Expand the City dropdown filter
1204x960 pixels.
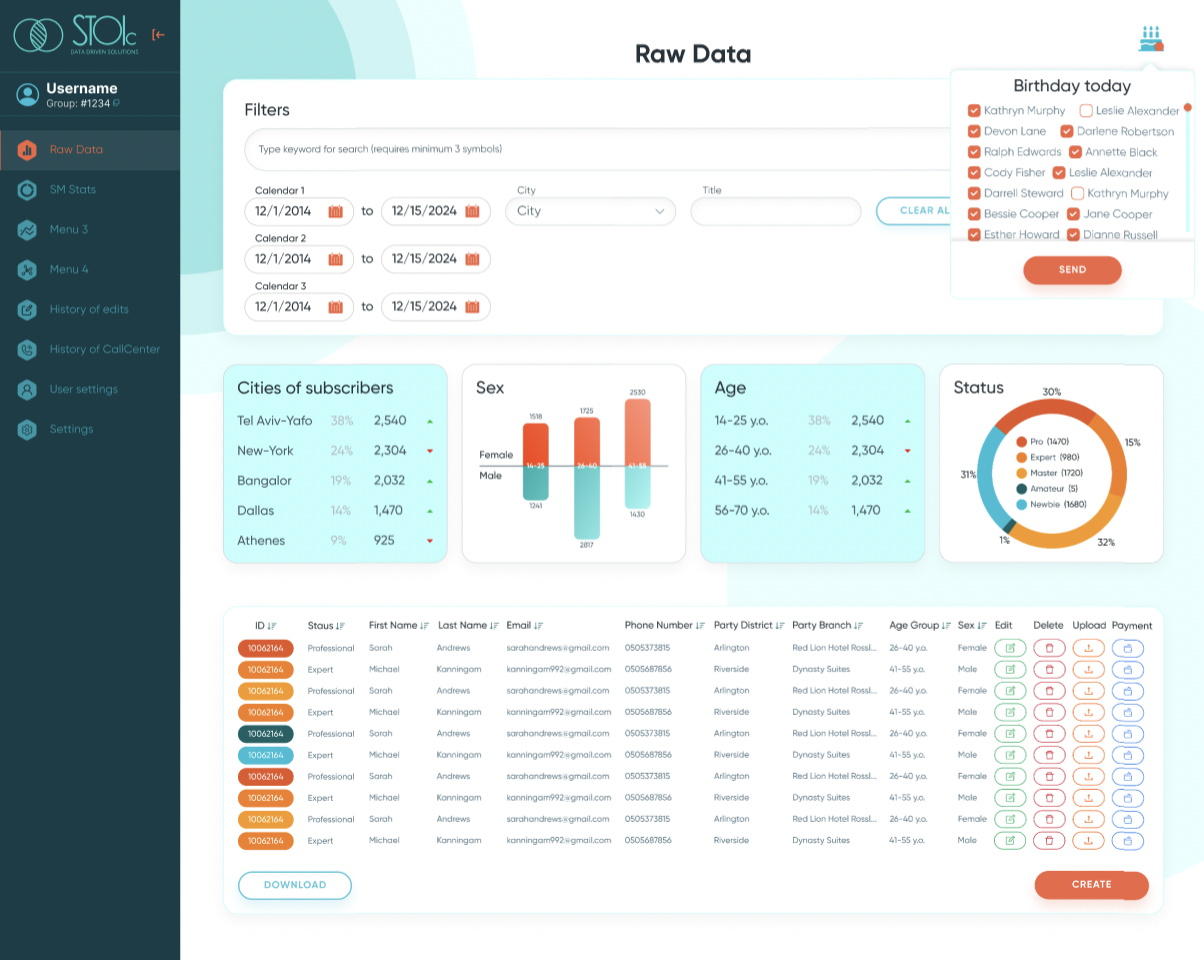(x=591, y=211)
